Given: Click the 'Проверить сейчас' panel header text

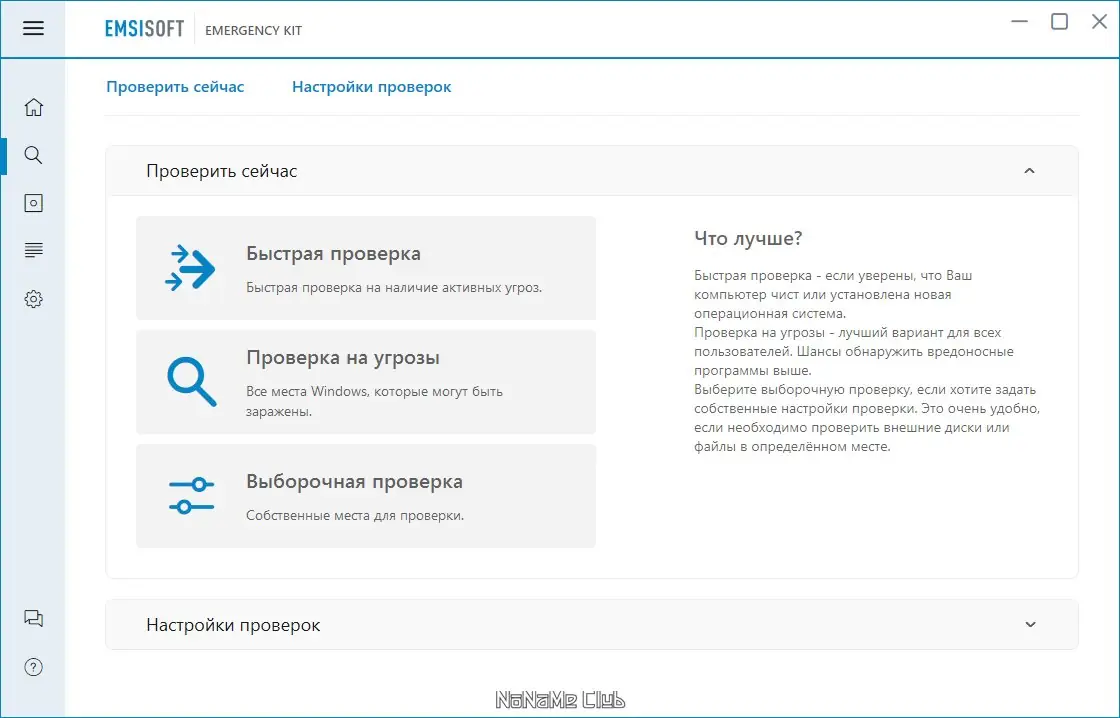Looking at the screenshot, I should pos(221,171).
